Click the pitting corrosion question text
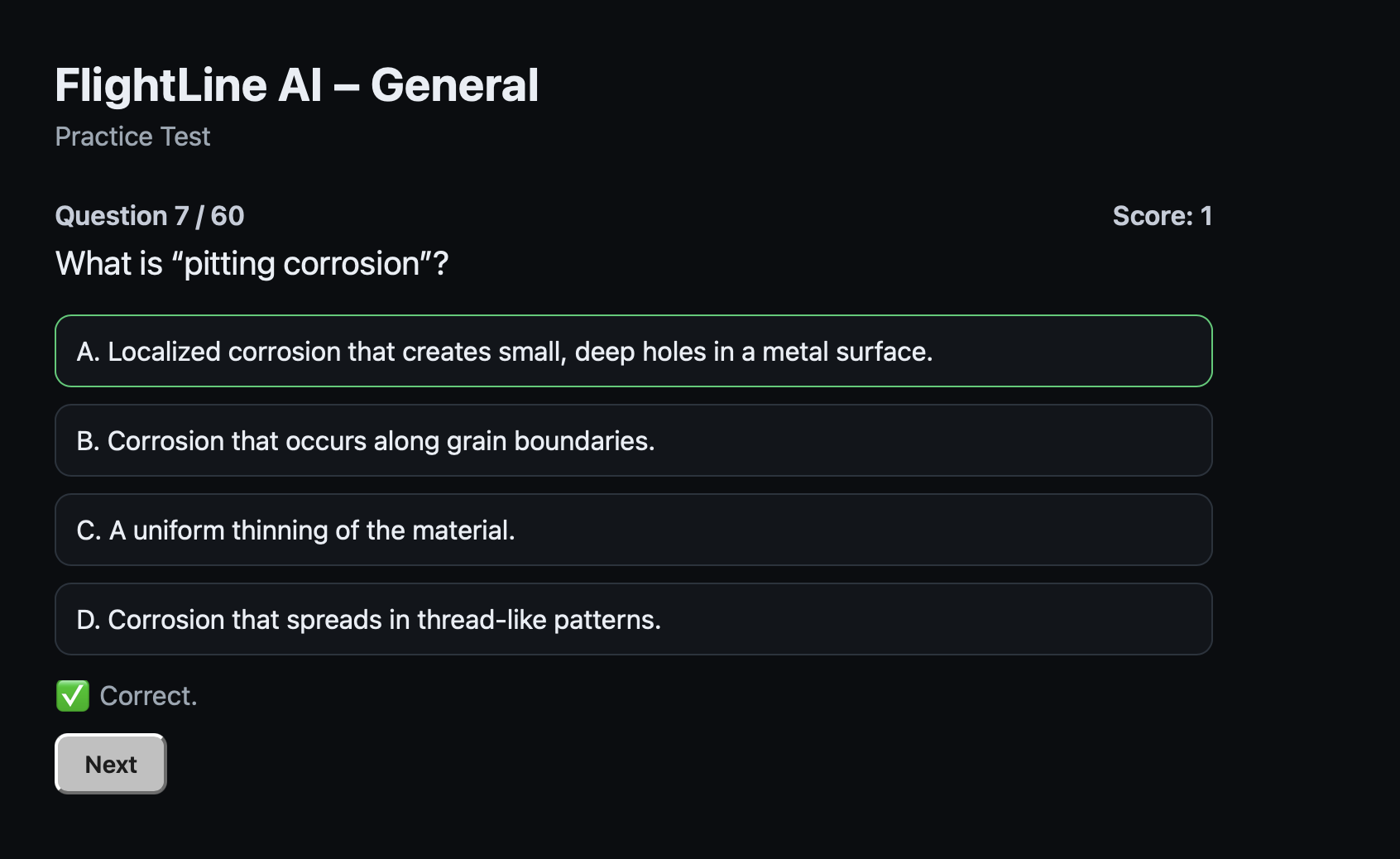1400x859 pixels. [252, 264]
